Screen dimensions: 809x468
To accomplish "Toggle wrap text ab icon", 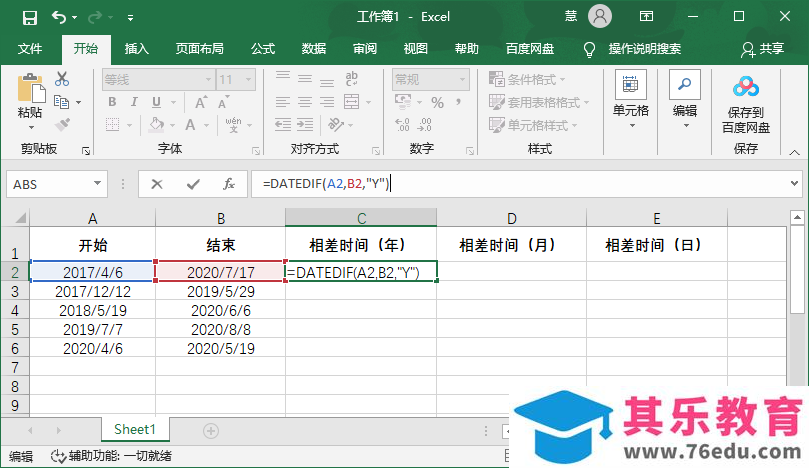I will click(x=352, y=79).
